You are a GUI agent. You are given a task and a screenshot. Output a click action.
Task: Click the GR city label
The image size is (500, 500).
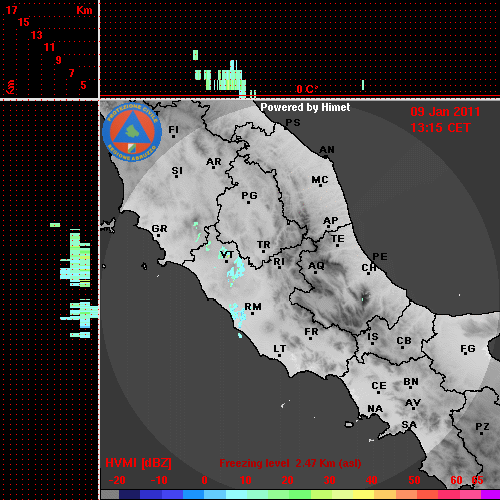(159, 229)
